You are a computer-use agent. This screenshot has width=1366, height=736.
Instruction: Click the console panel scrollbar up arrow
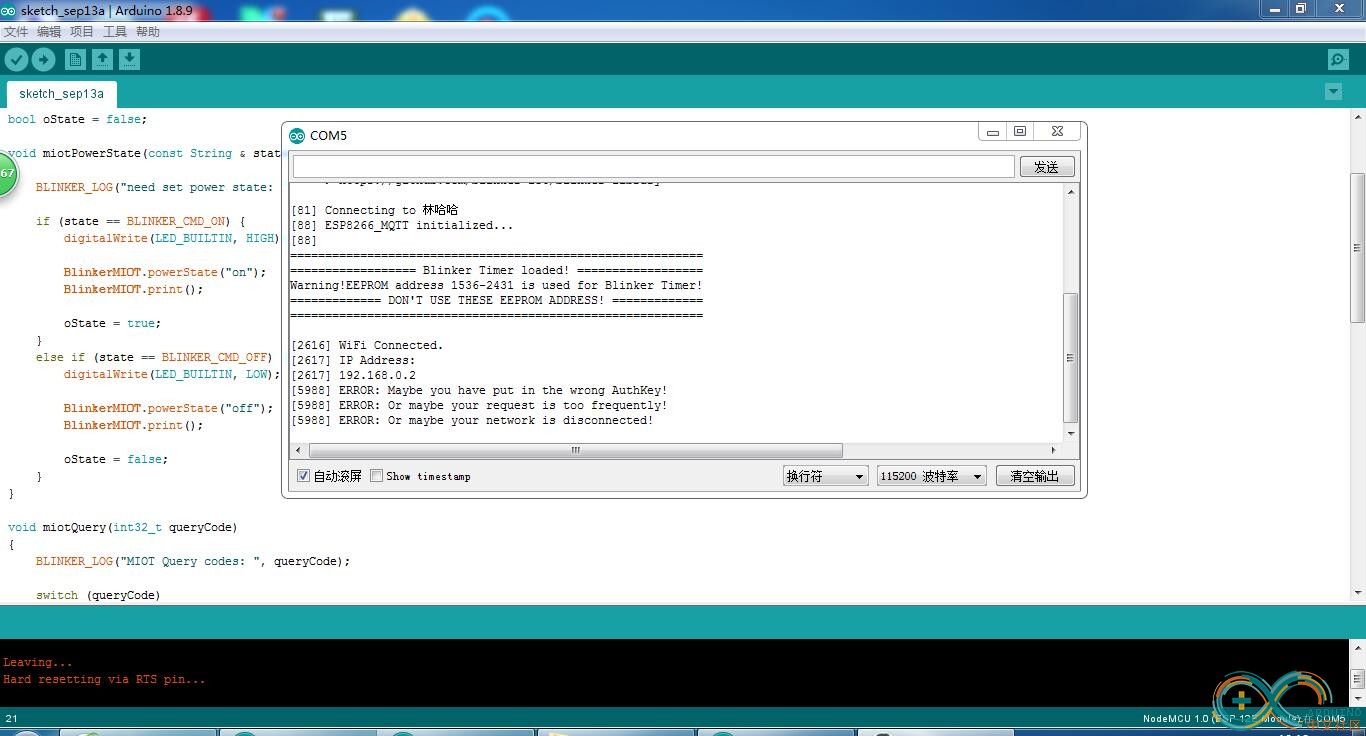point(1357,650)
